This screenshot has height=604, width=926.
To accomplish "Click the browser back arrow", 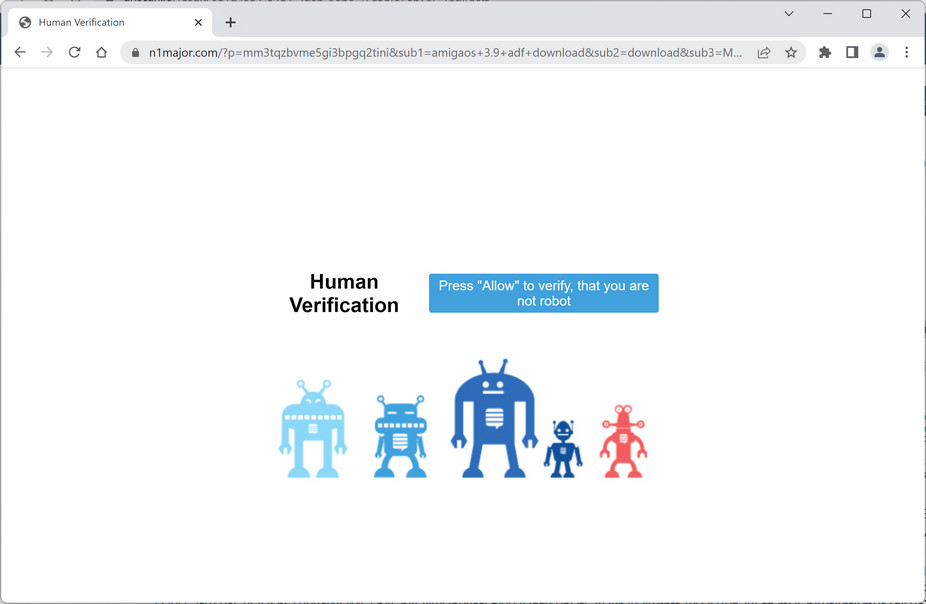I will [20, 52].
